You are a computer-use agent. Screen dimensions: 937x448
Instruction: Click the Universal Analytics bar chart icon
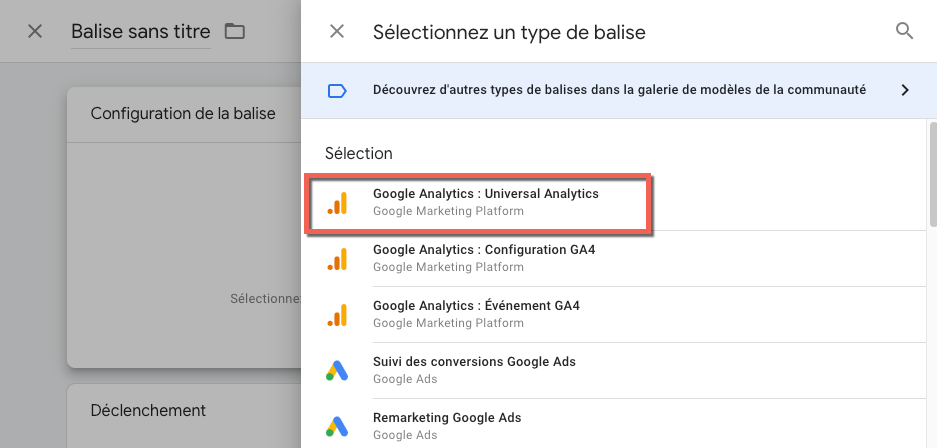click(x=337, y=203)
